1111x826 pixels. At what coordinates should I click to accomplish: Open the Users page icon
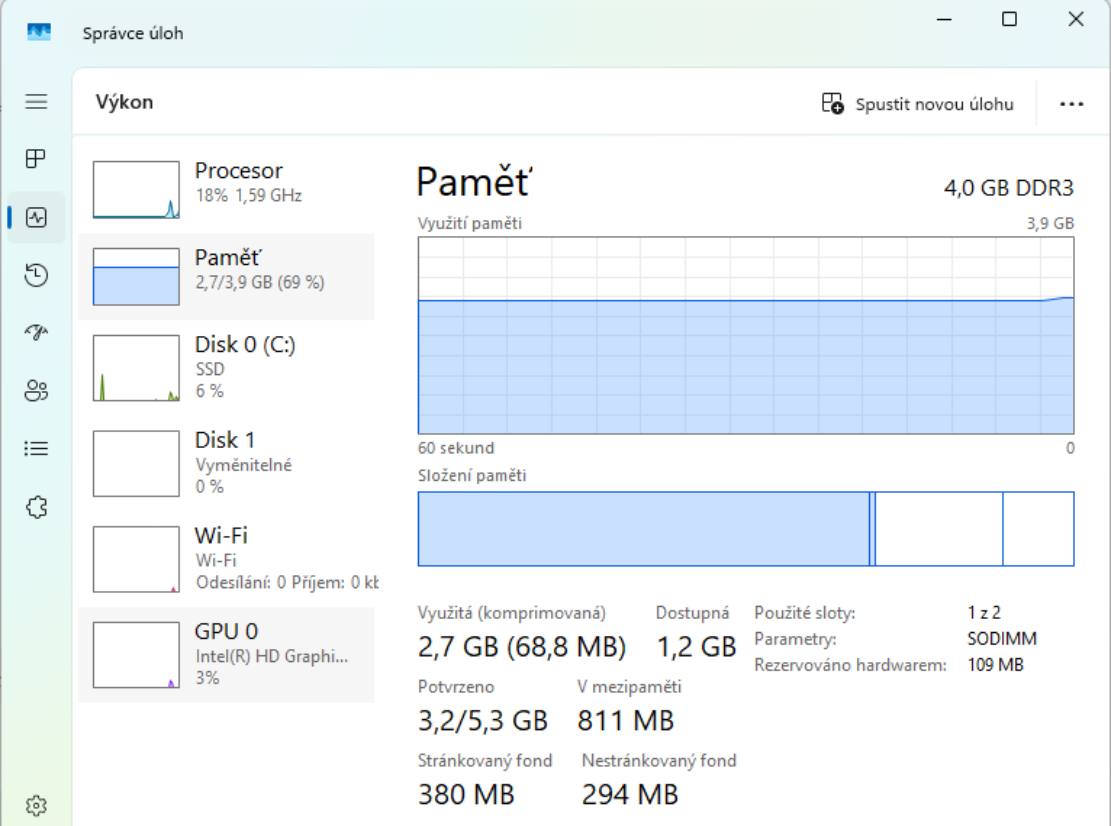coord(37,391)
